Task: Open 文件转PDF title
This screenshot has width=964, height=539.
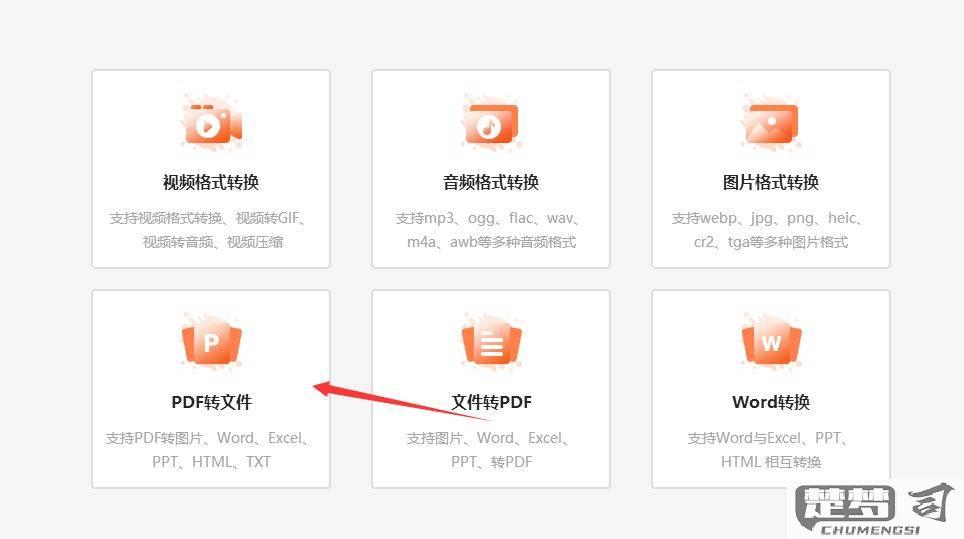Action: tap(491, 402)
